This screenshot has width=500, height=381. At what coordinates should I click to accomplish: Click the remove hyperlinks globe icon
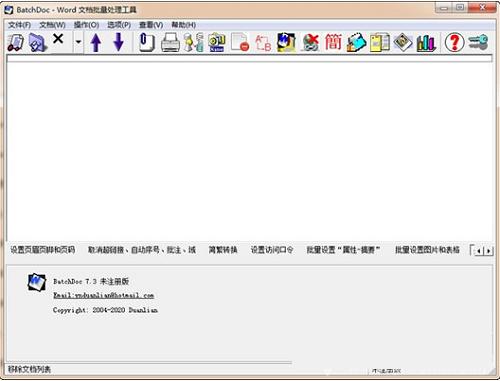[x=310, y=43]
